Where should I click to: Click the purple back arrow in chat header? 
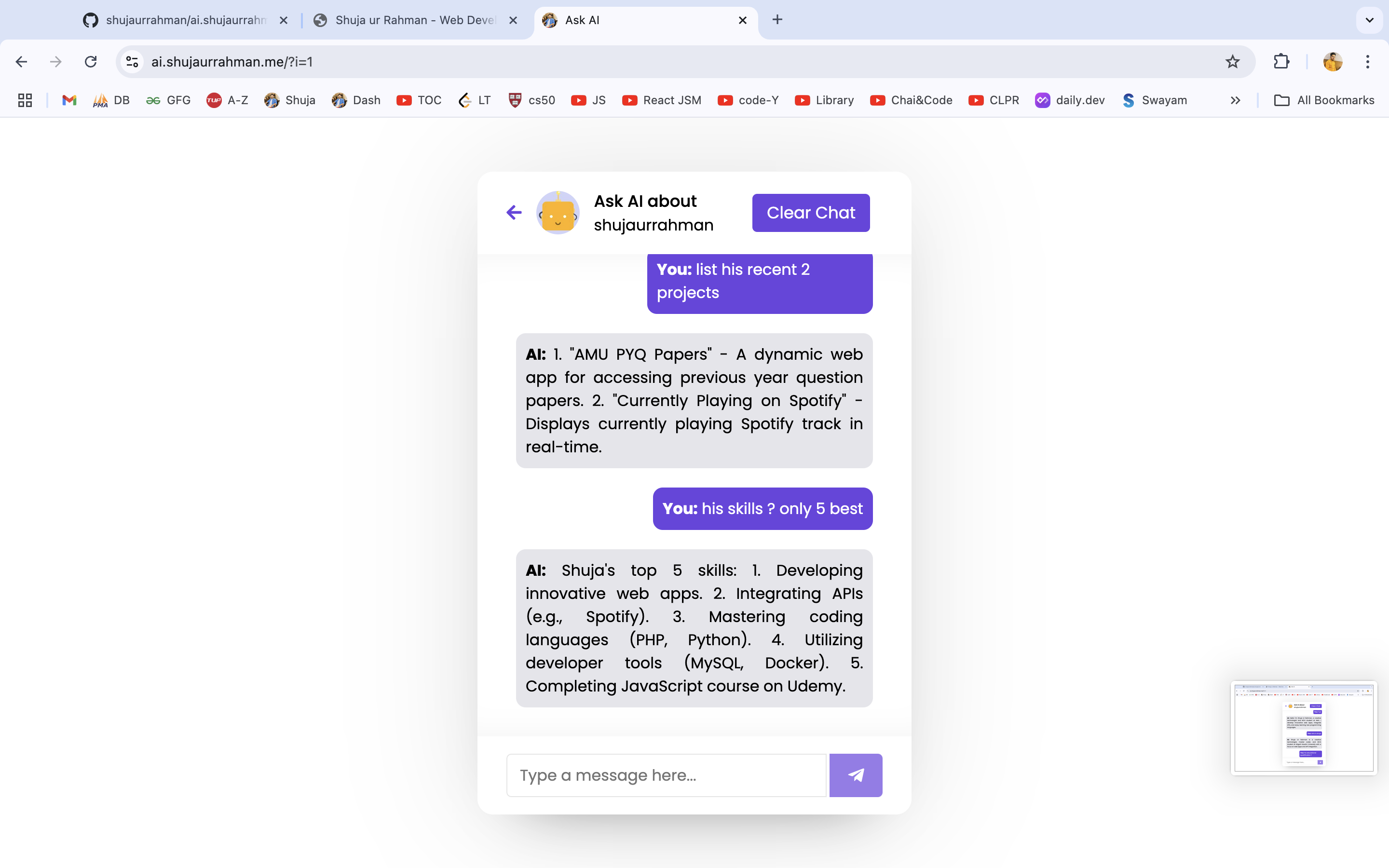(x=514, y=212)
